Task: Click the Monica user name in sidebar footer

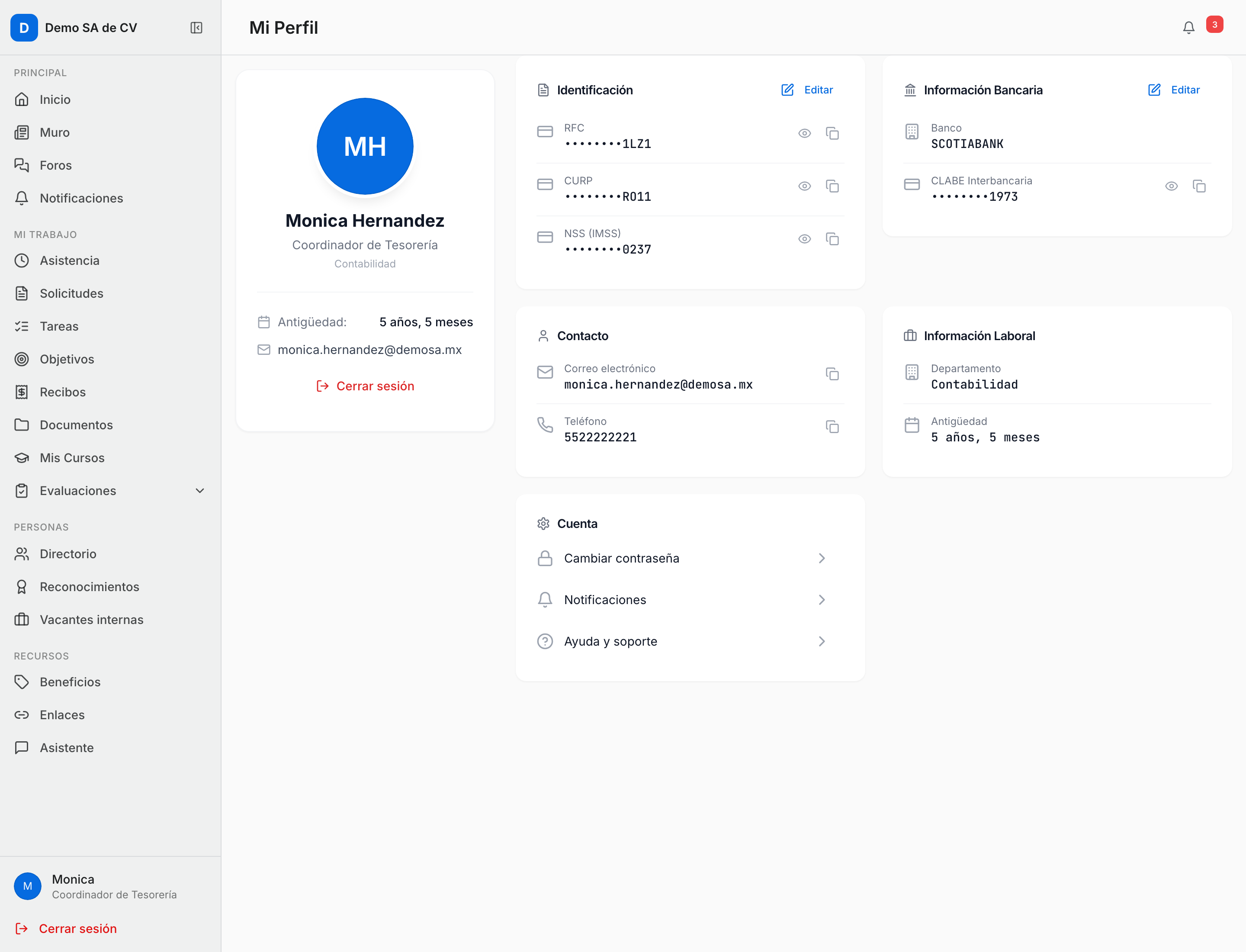Action: point(73,879)
